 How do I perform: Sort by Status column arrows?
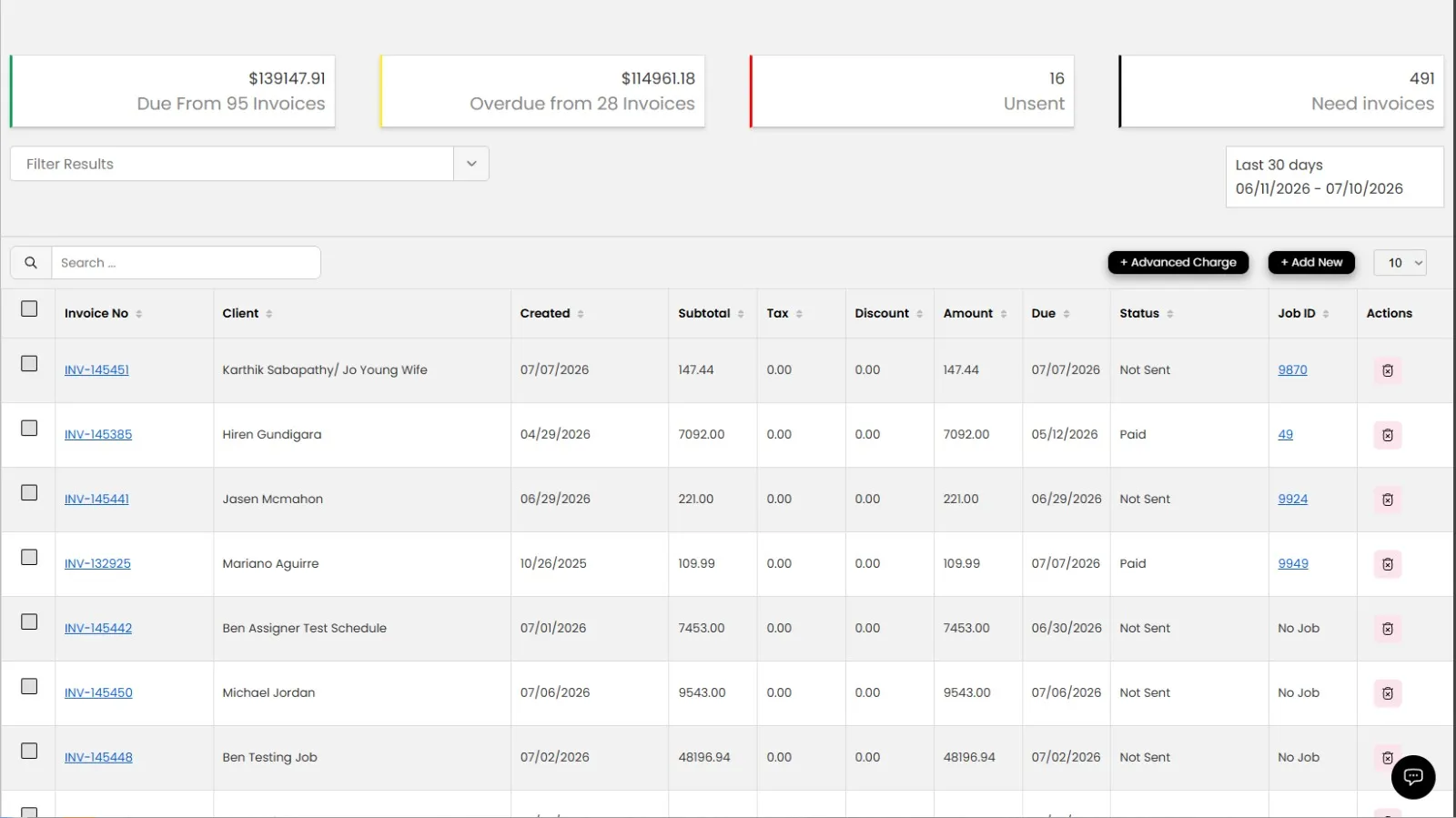1170,314
